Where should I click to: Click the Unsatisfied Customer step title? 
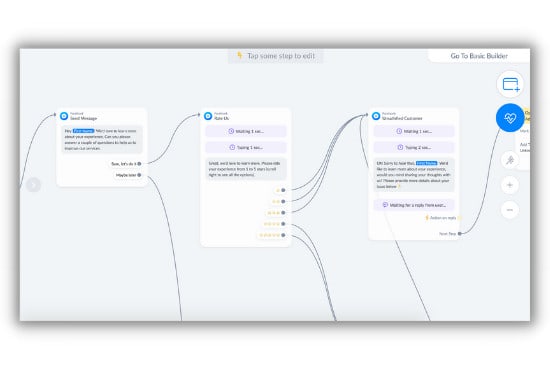[402, 119]
